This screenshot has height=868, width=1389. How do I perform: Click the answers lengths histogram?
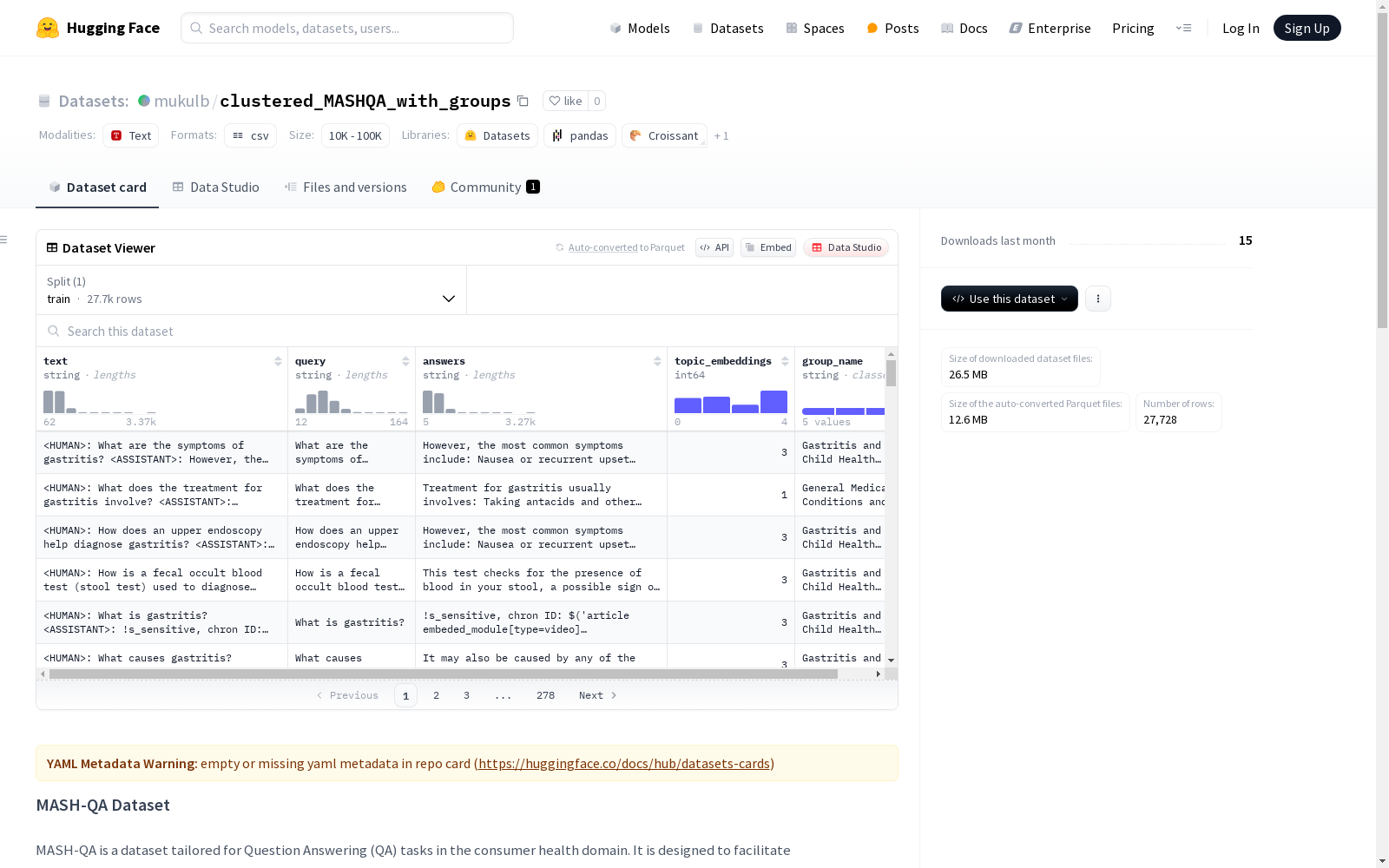[479, 402]
